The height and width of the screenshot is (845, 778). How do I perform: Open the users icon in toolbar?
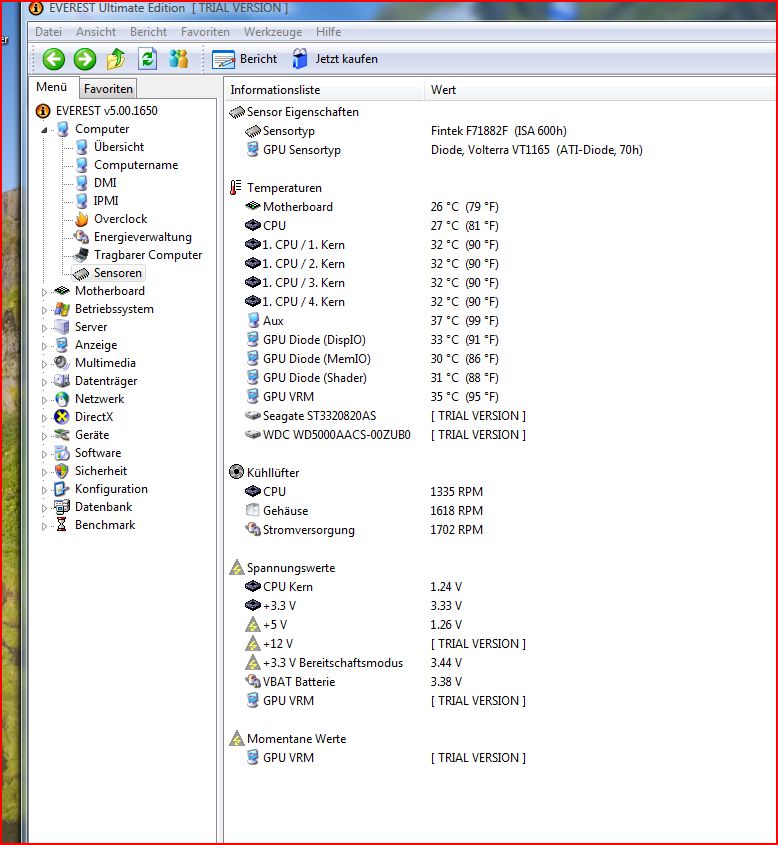click(x=178, y=59)
